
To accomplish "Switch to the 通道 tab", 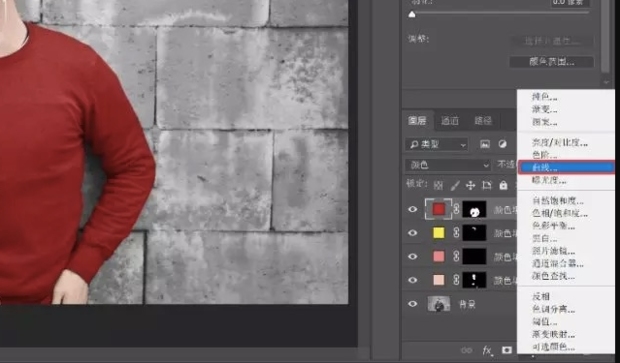I will 450,121.
